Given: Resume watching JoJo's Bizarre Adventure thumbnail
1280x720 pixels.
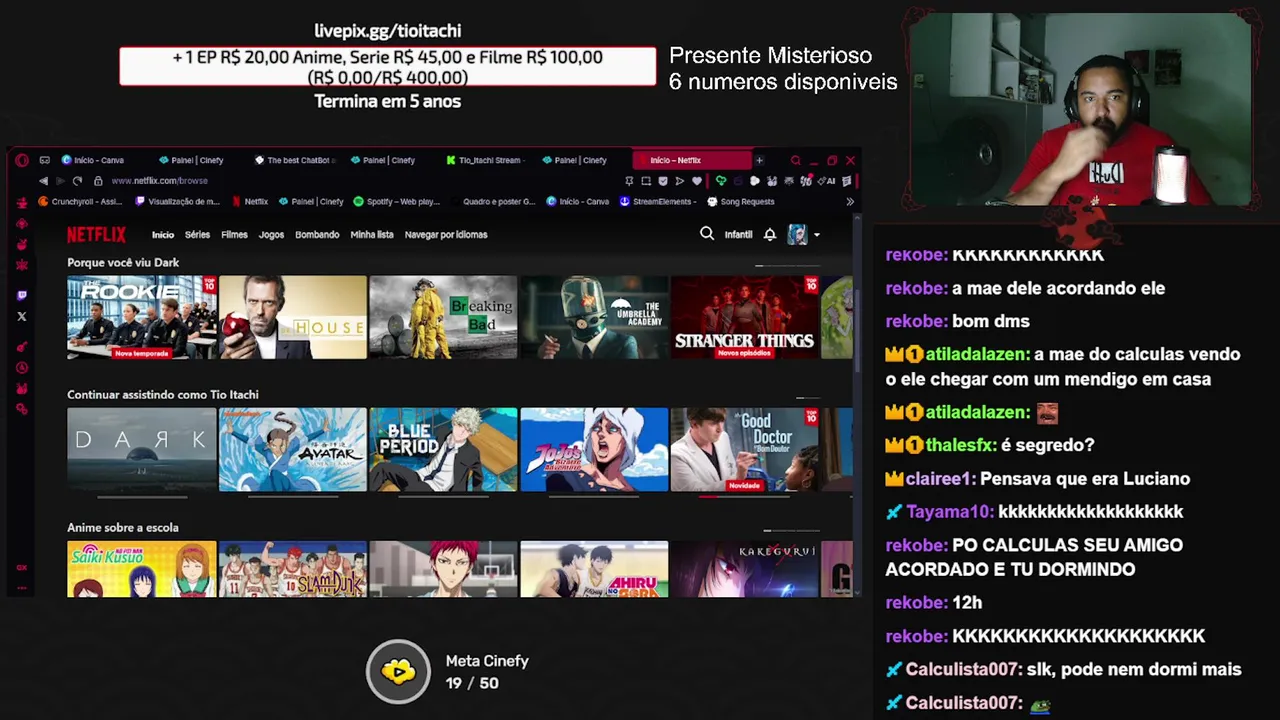Looking at the screenshot, I should pyautogui.click(x=594, y=449).
